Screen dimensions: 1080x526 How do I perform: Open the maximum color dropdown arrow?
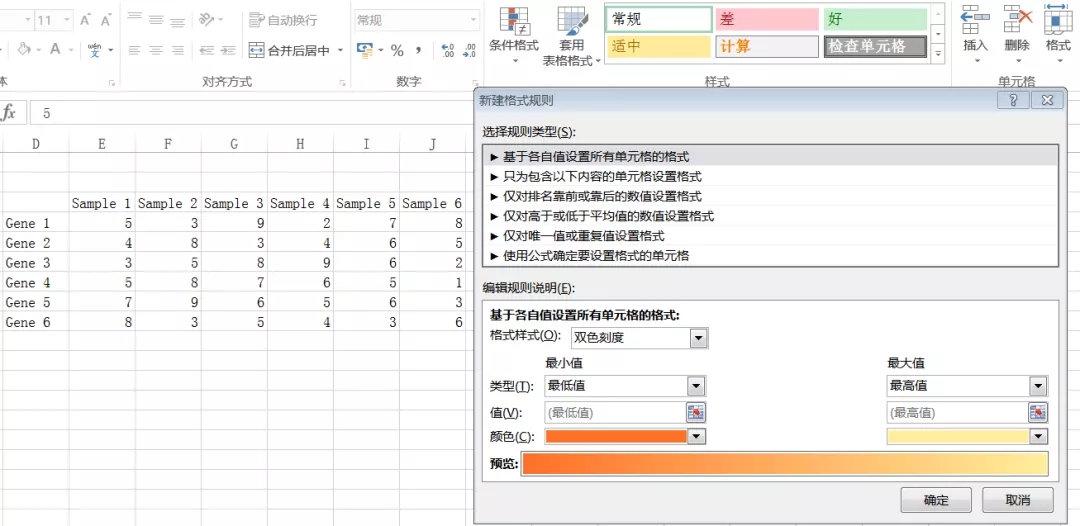[1039, 436]
